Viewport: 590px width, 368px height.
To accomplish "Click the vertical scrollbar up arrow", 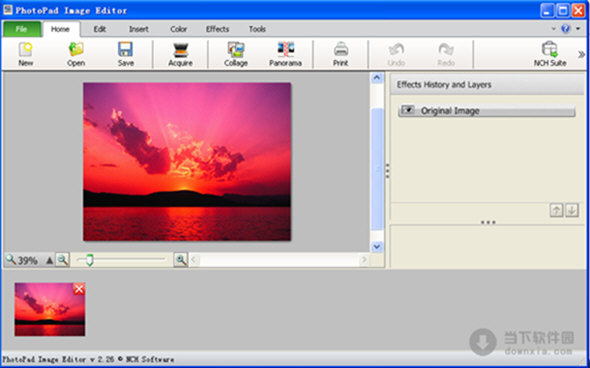I will [x=377, y=78].
